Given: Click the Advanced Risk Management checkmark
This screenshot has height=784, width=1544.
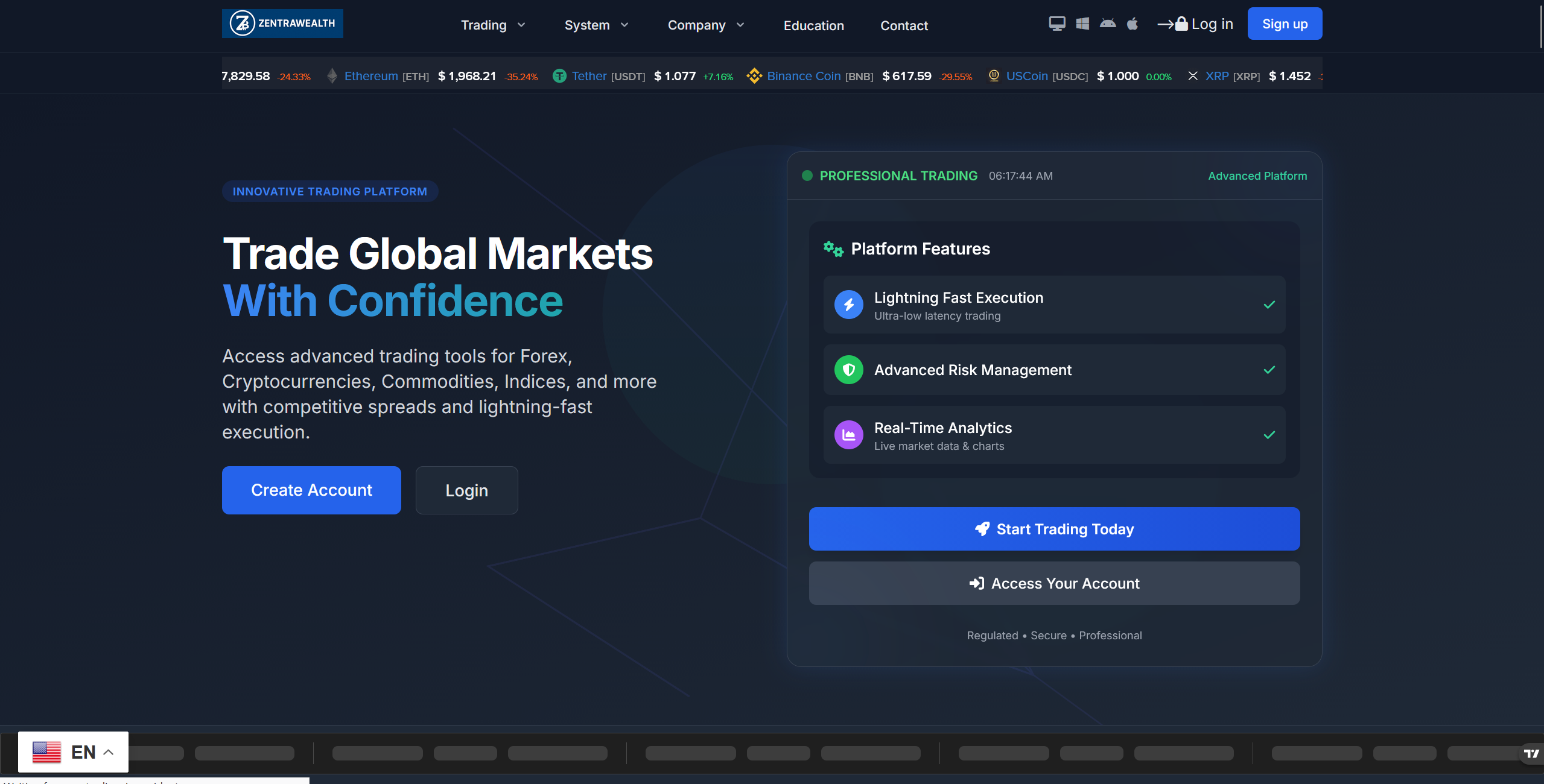Looking at the screenshot, I should pyautogui.click(x=1269, y=370).
